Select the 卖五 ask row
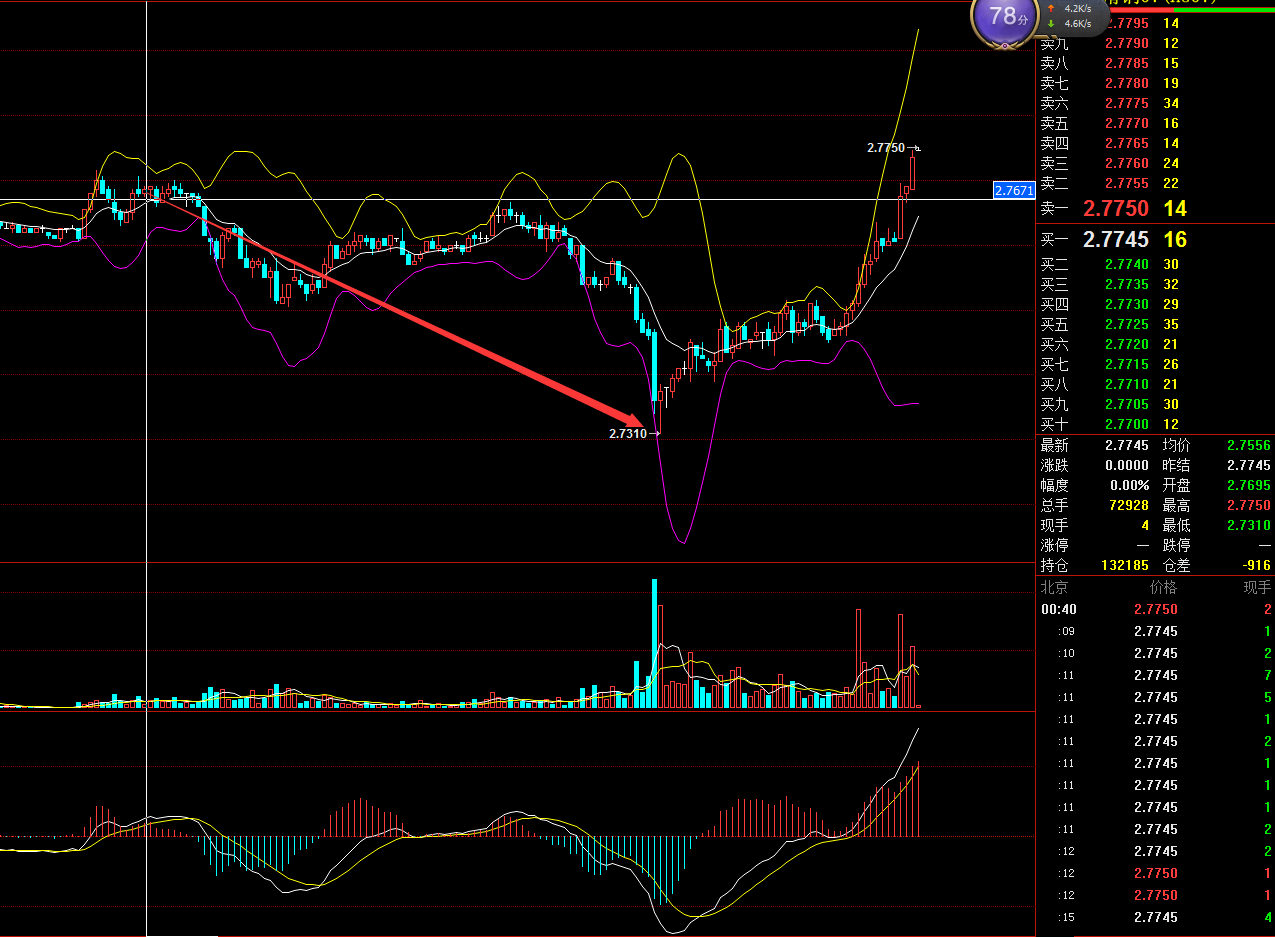This screenshot has height=937, width=1275. 1156,123
